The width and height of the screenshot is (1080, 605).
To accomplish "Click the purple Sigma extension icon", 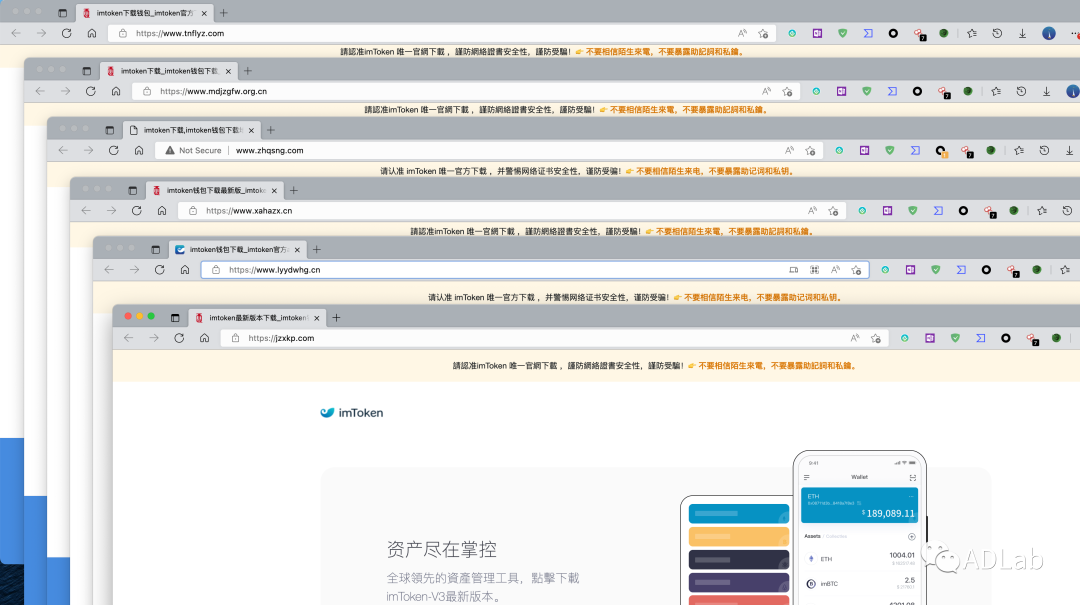I will (x=979, y=338).
